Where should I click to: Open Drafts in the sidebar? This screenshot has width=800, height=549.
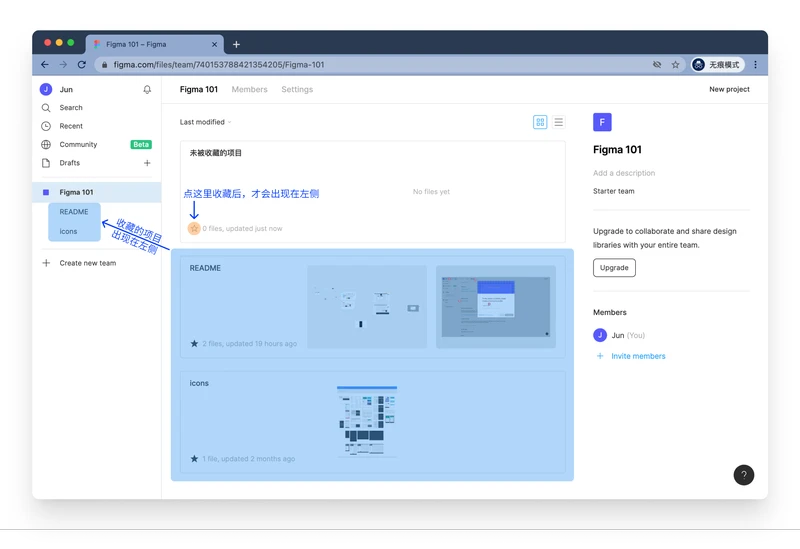69,163
